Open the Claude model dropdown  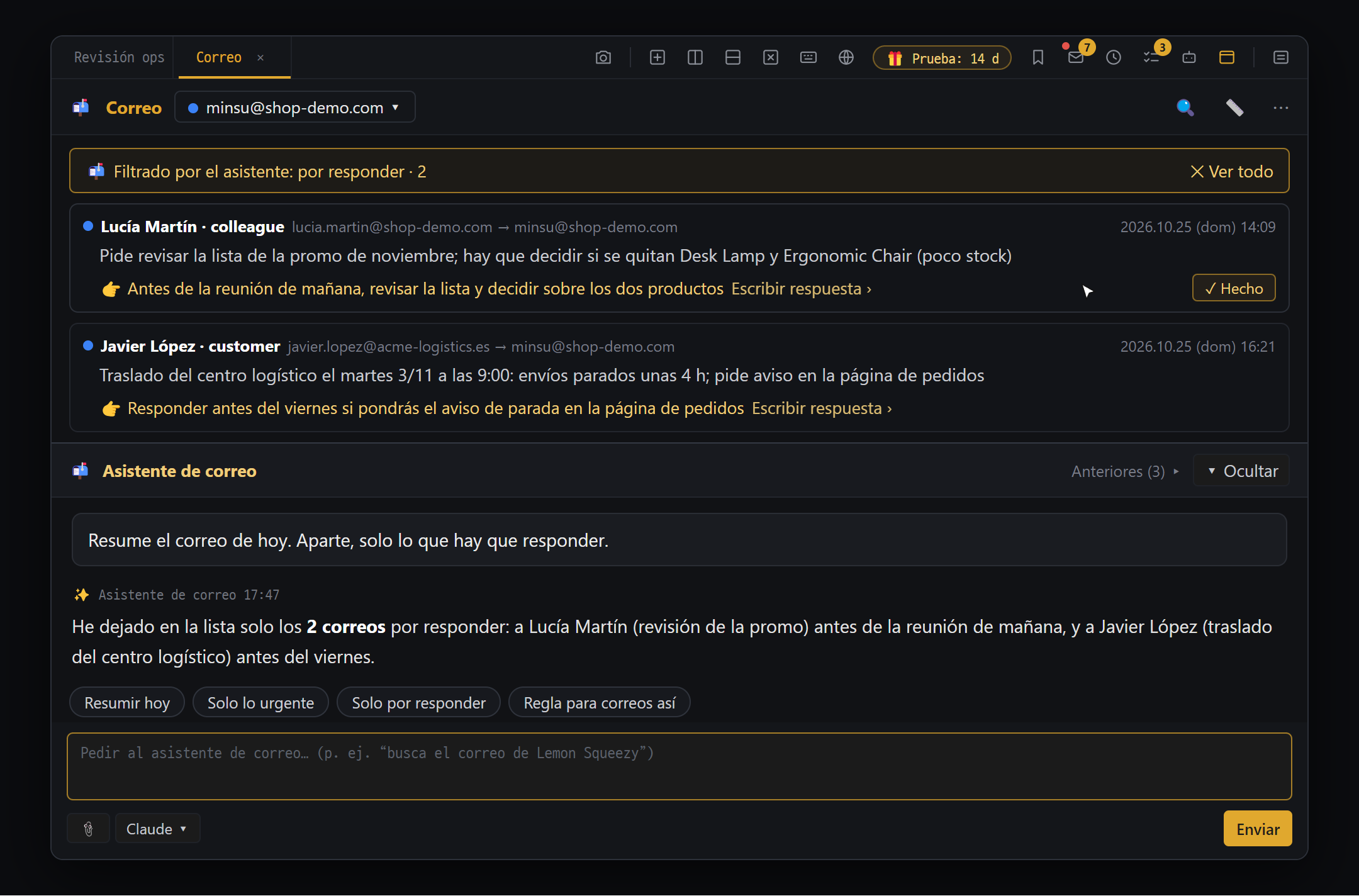click(157, 829)
